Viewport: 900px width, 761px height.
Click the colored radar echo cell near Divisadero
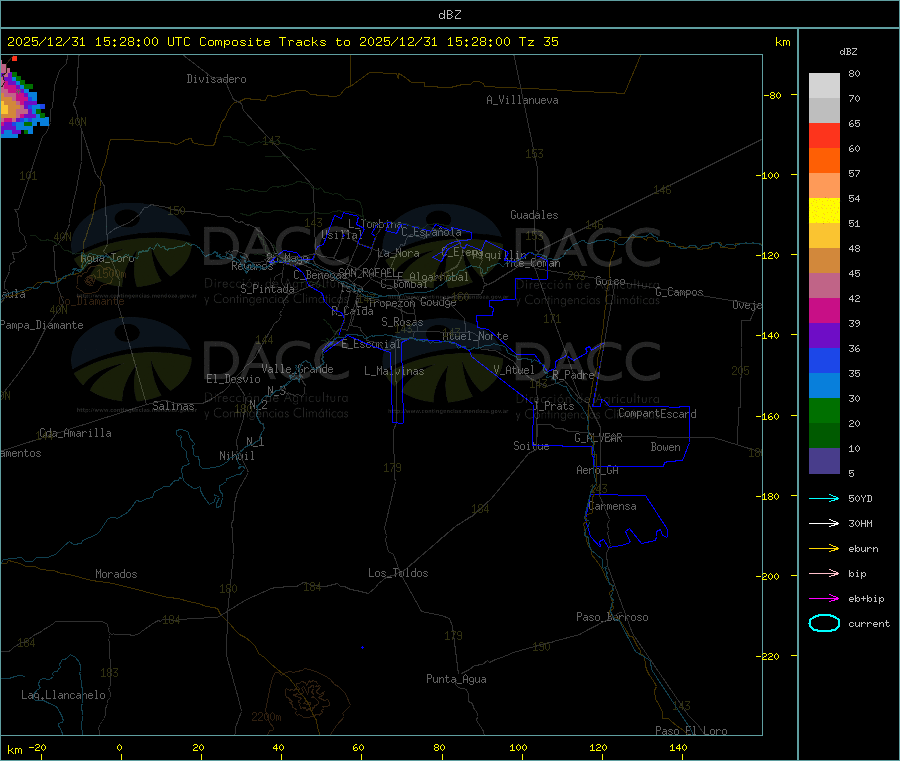coord(22,98)
